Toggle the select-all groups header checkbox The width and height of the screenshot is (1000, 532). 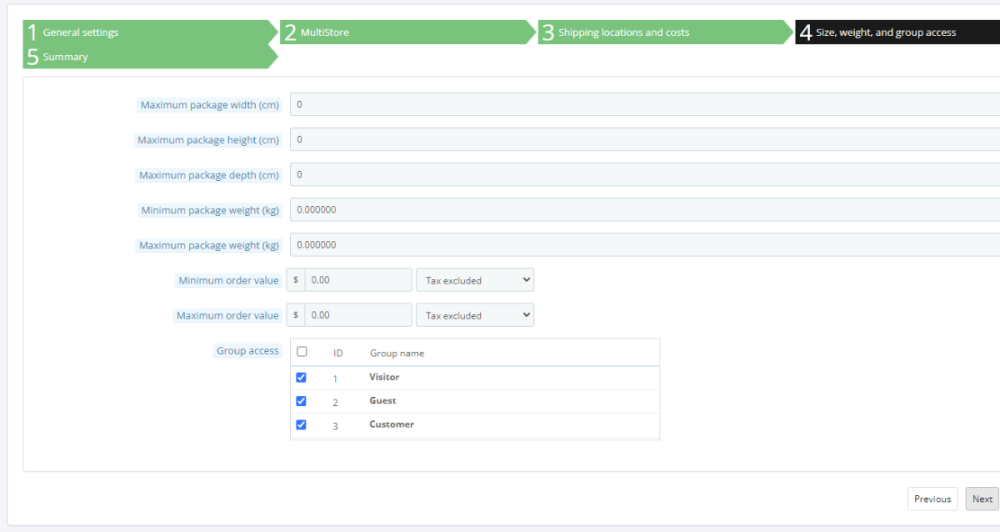click(302, 352)
